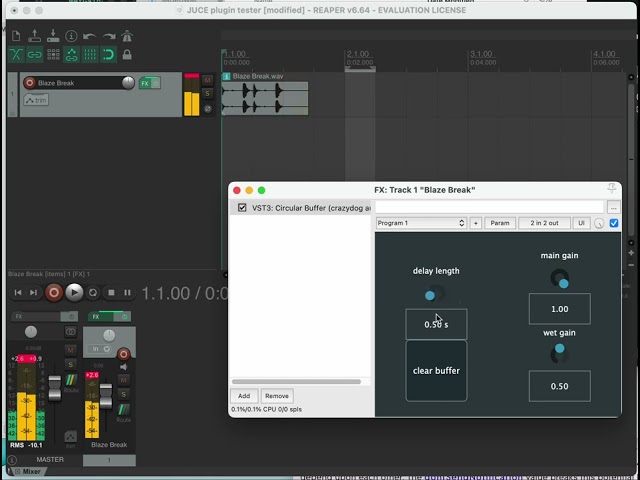Toggle snap magnet icon
Viewport: 640px width, 480px height.
108,54
